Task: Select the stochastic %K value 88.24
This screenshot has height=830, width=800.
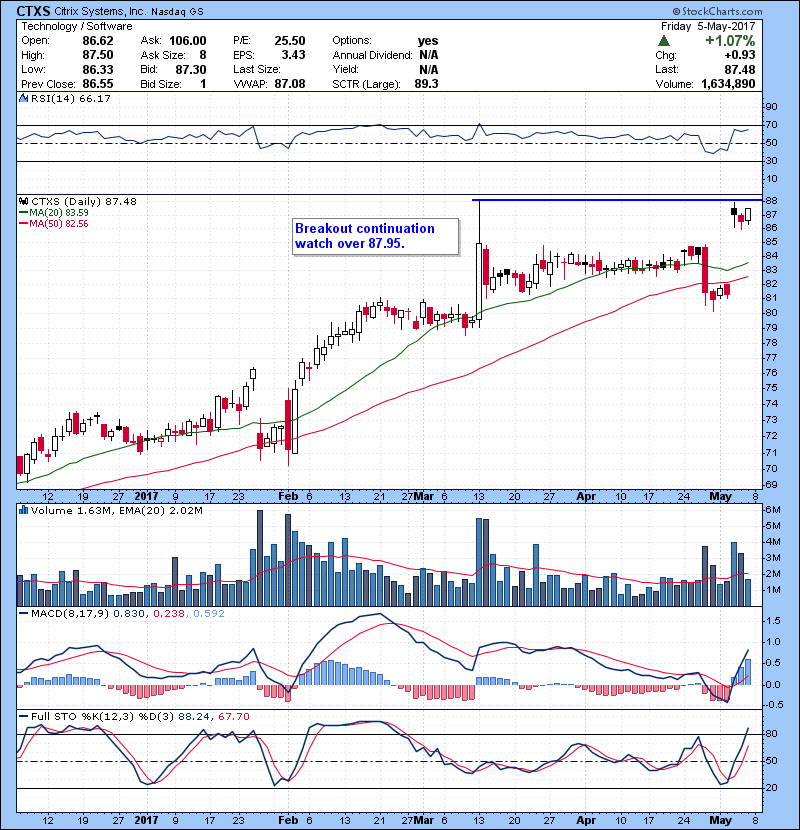Action: (x=194, y=716)
